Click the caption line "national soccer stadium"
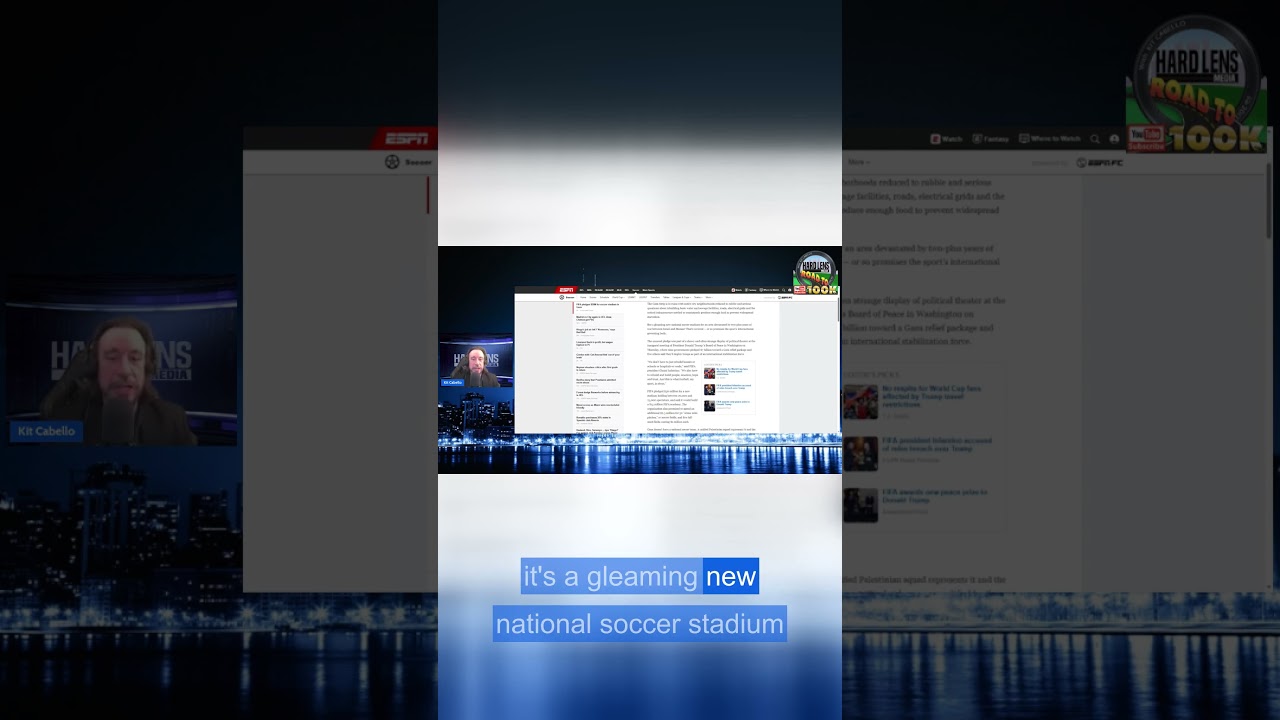The width and height of the screenshot is (1280, 720). pos(640,624)
